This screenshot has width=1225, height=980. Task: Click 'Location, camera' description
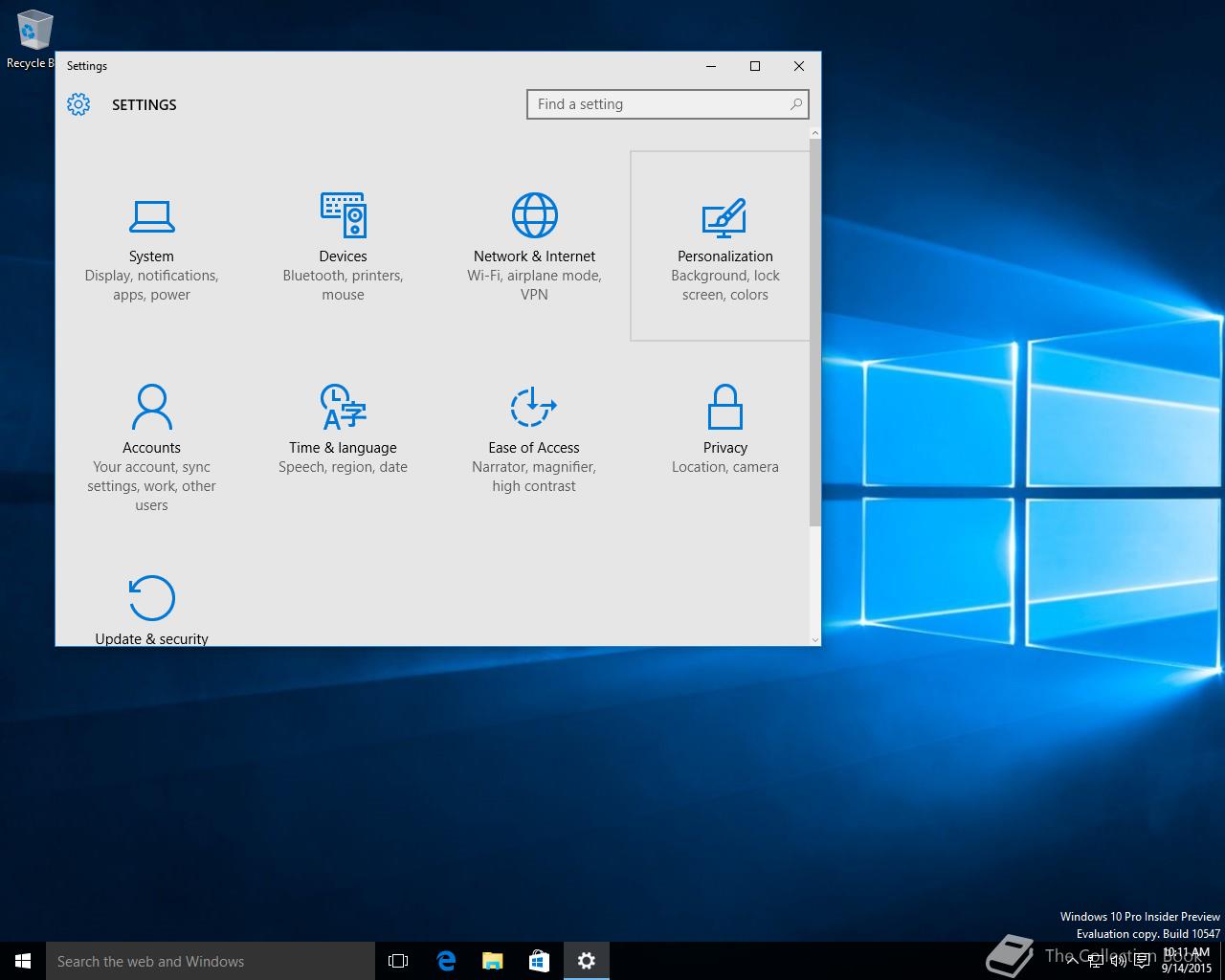click(724, 467)
